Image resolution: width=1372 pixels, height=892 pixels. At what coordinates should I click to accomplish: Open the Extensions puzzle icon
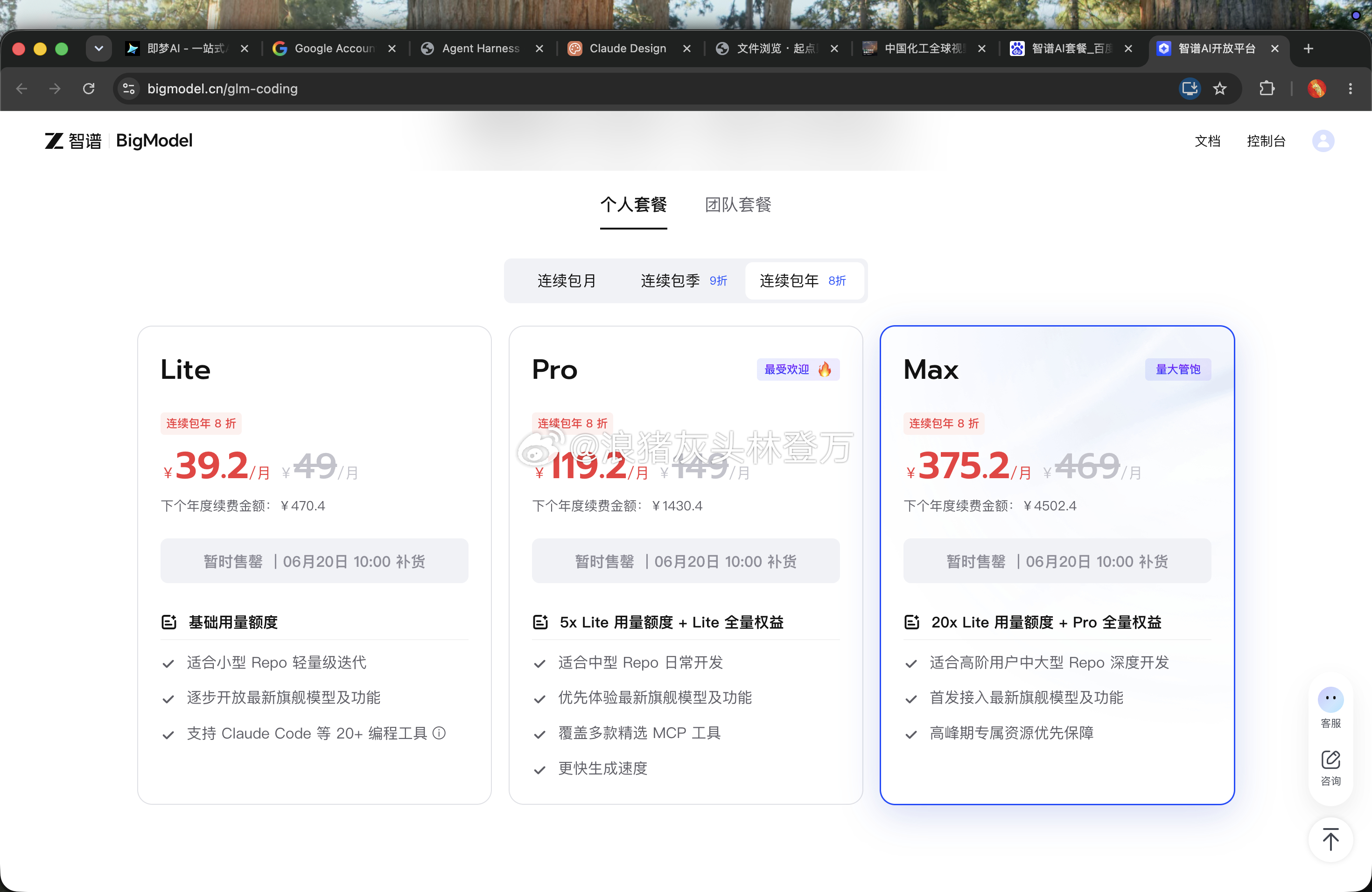[x=1267, y=89]
